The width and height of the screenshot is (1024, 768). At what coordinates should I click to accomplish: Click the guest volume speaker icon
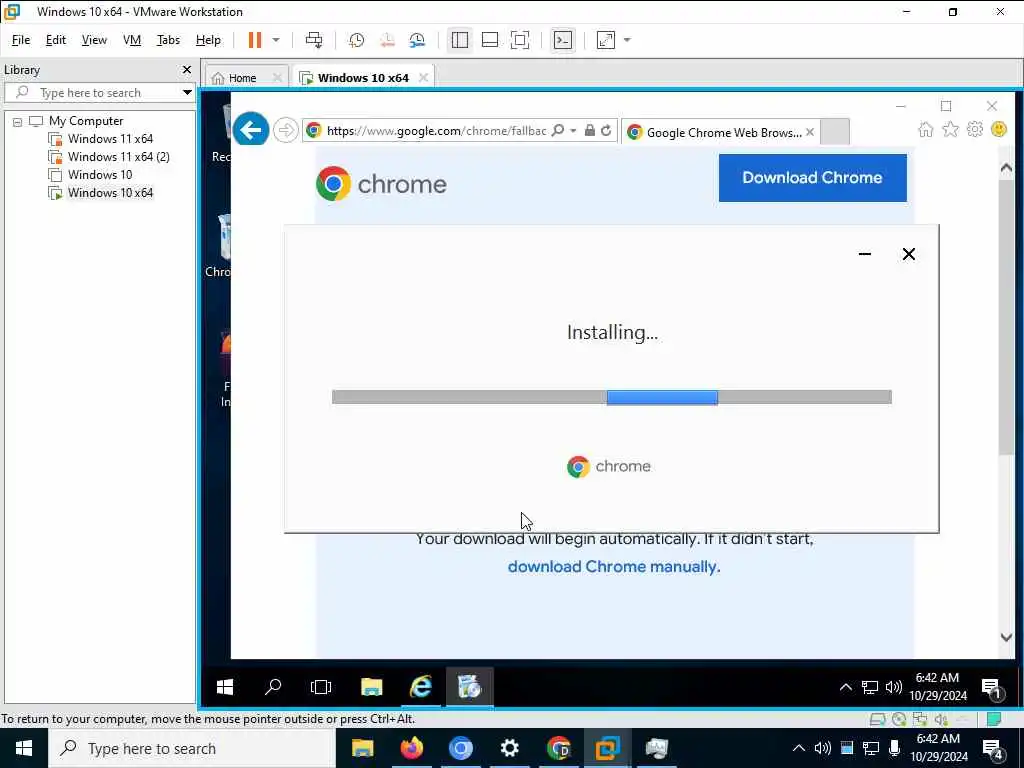pyautogui.click(x=893, y=686)
